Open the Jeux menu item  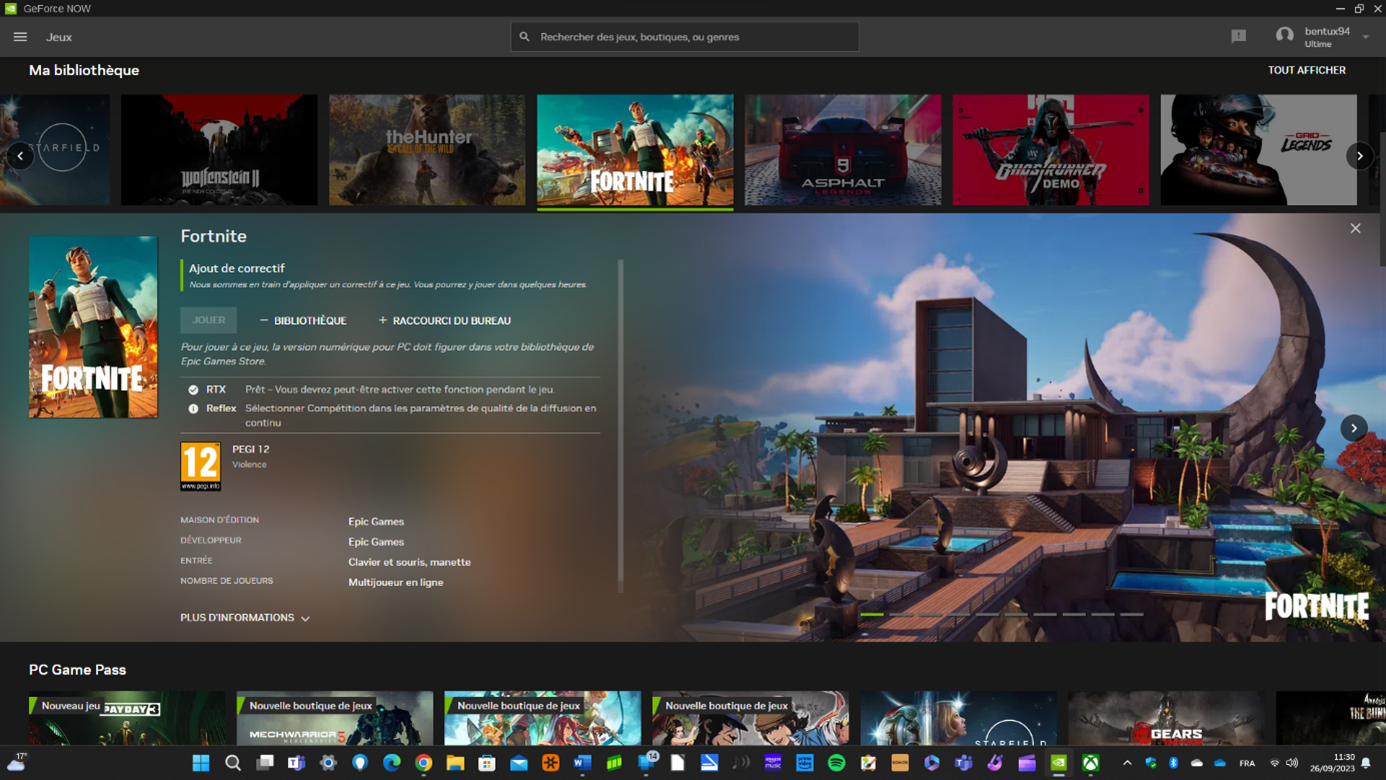[59, 37]
